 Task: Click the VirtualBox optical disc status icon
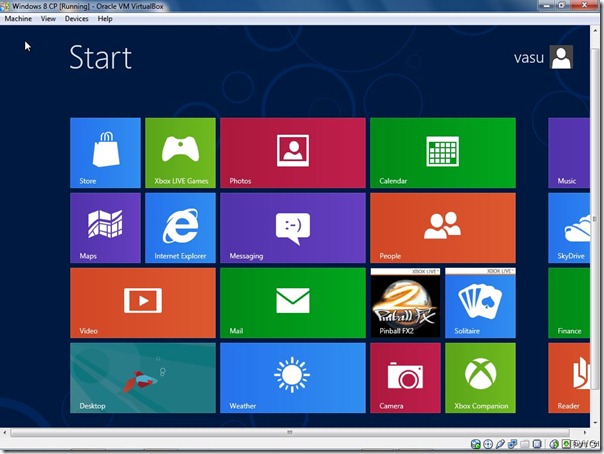click(488, 444)
